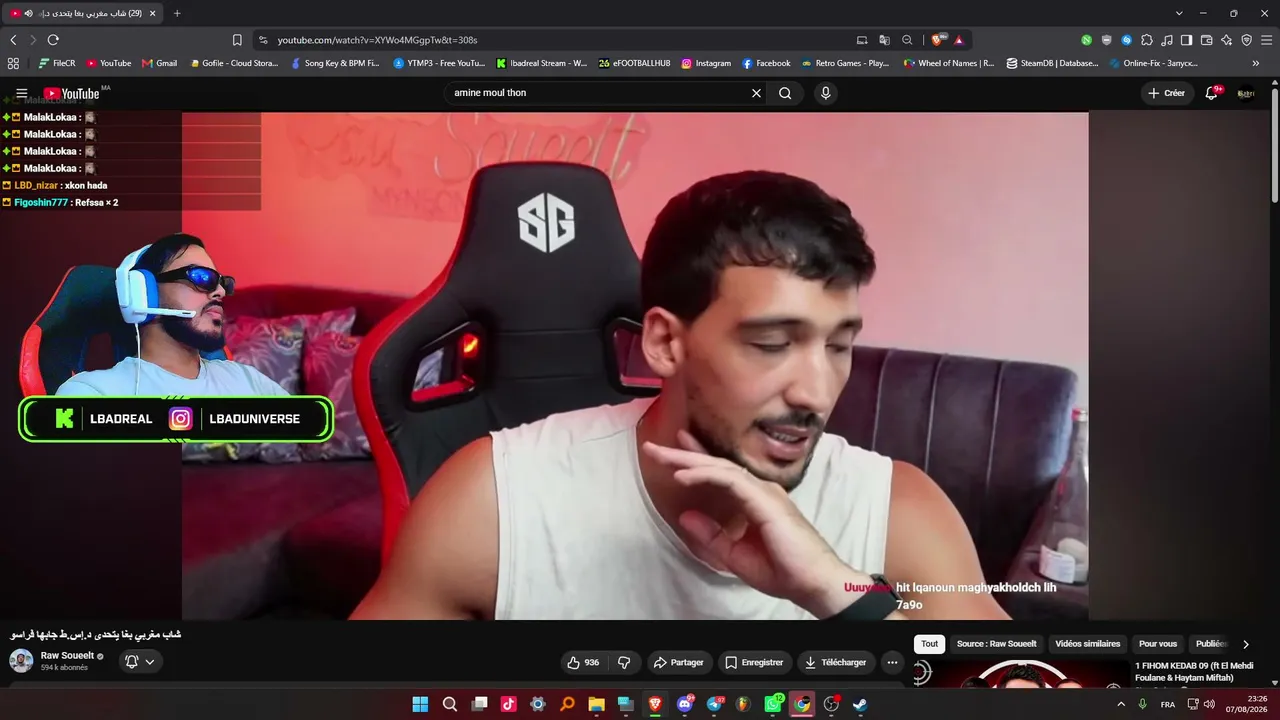This screenshot has width=1280, height=720.
Task: Open Brave Shields panel
Action: (x=938, y=40)
